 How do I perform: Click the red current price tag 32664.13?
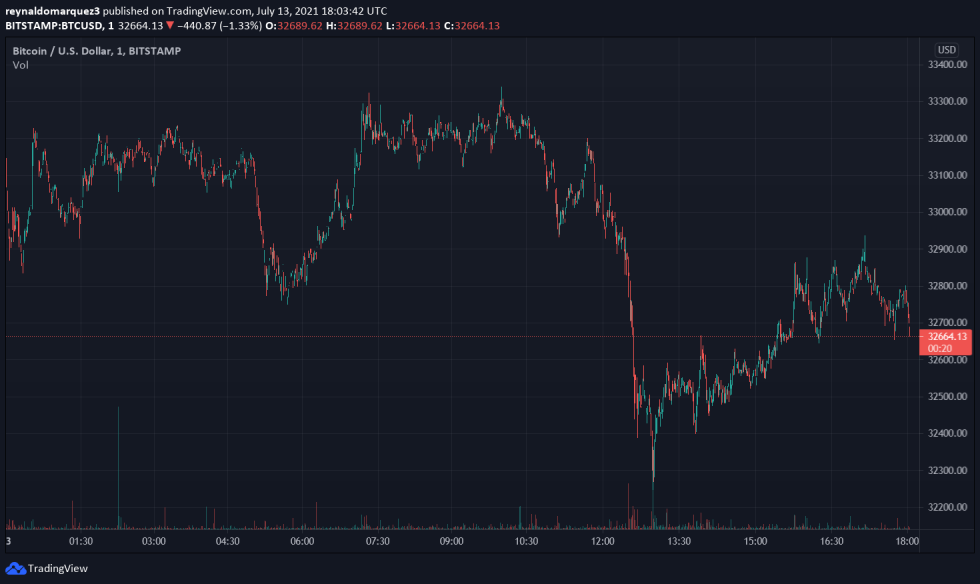click(x=947, y=337)
